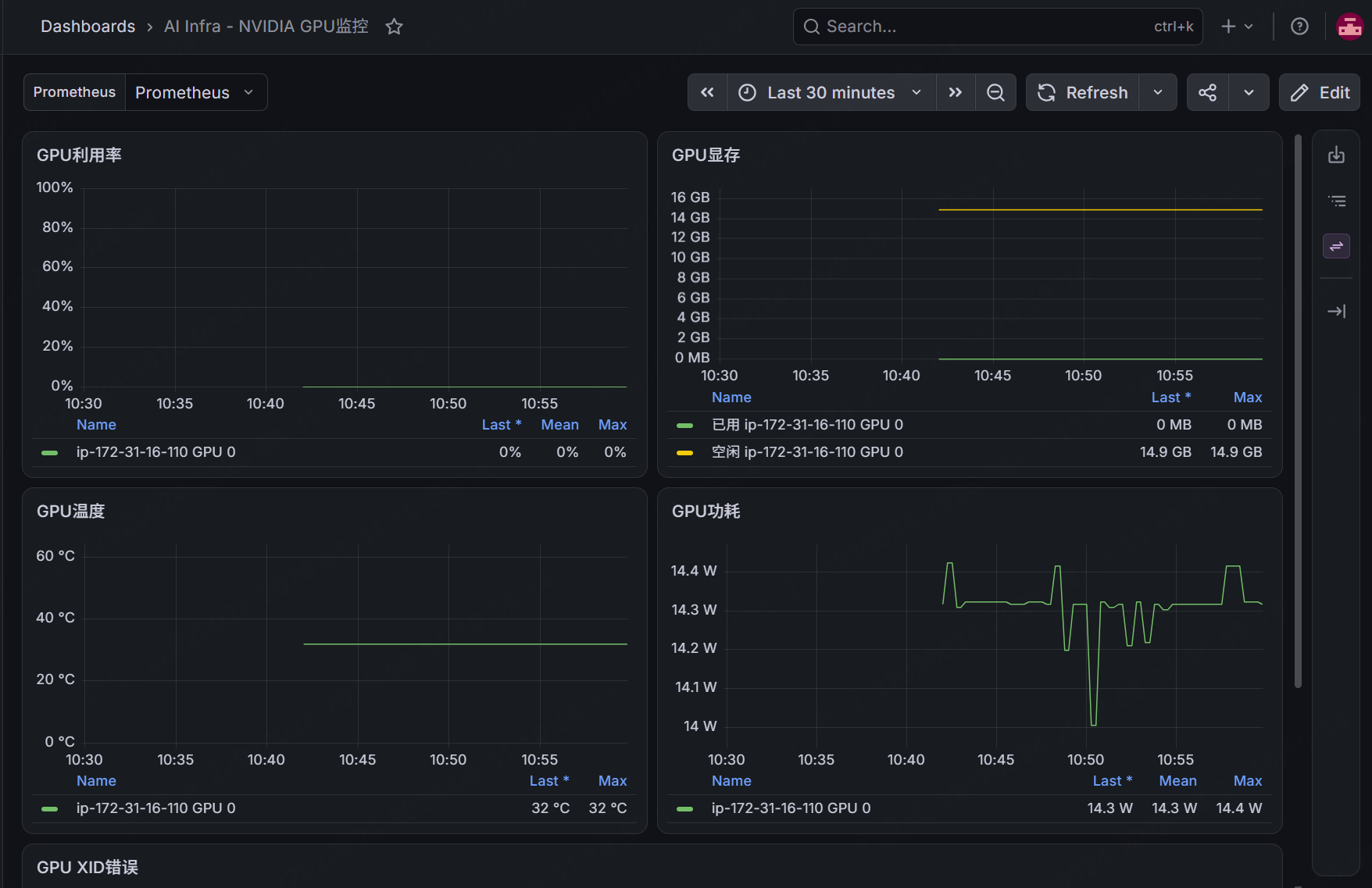The image size is (1372, 888).
Task: Toggle the 已用 ip-172-31-16-110 GPU 0 series
Action: (x=807, y=425)
